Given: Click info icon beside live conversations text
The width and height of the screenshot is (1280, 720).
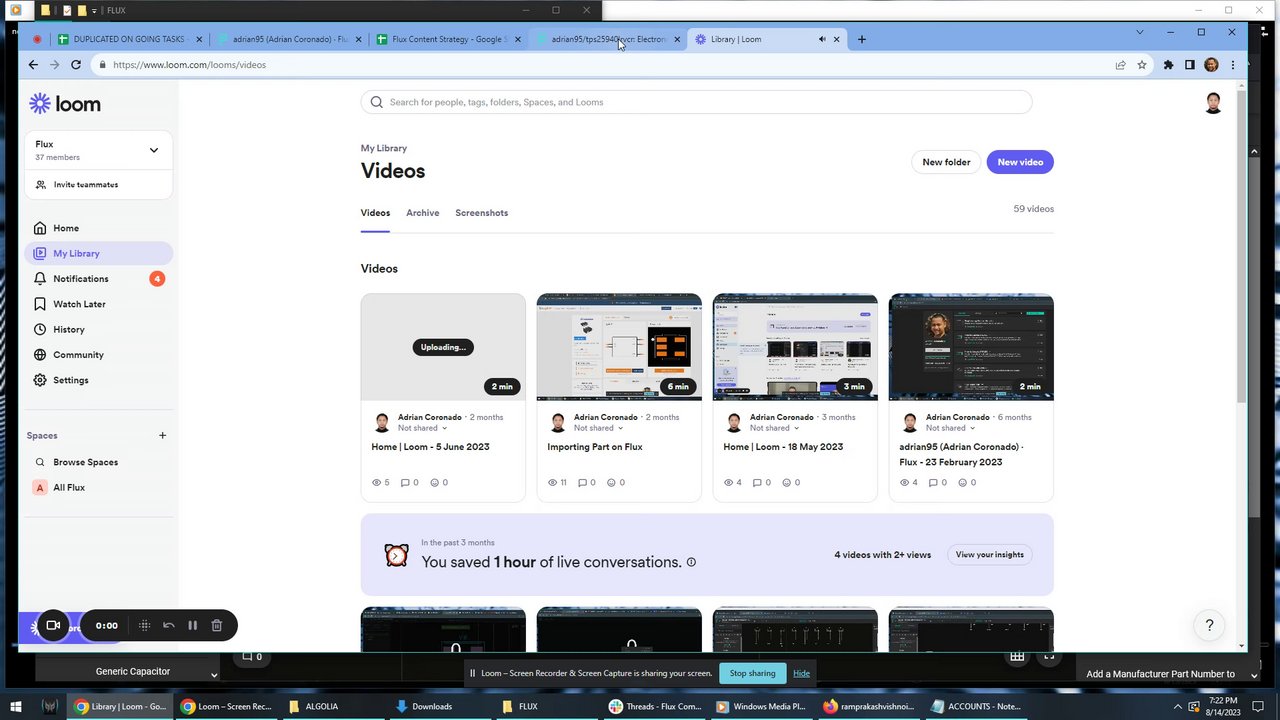Looking at the screenshot, I should [691, 562].
